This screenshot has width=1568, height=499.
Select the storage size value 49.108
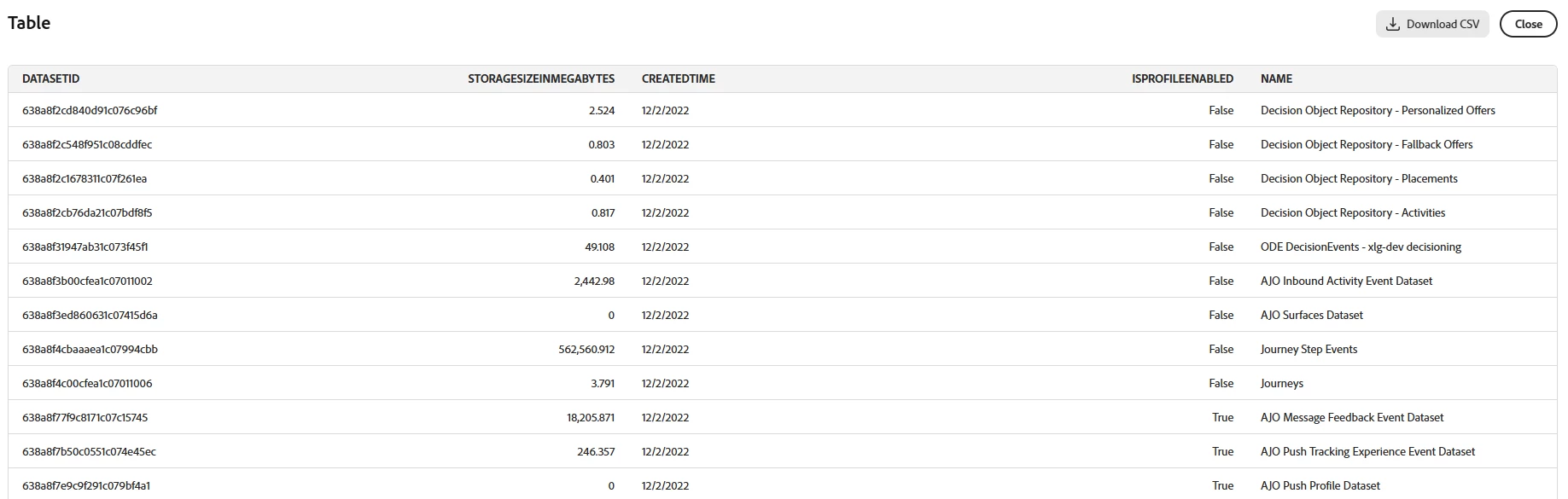click(x=599, y=247)
